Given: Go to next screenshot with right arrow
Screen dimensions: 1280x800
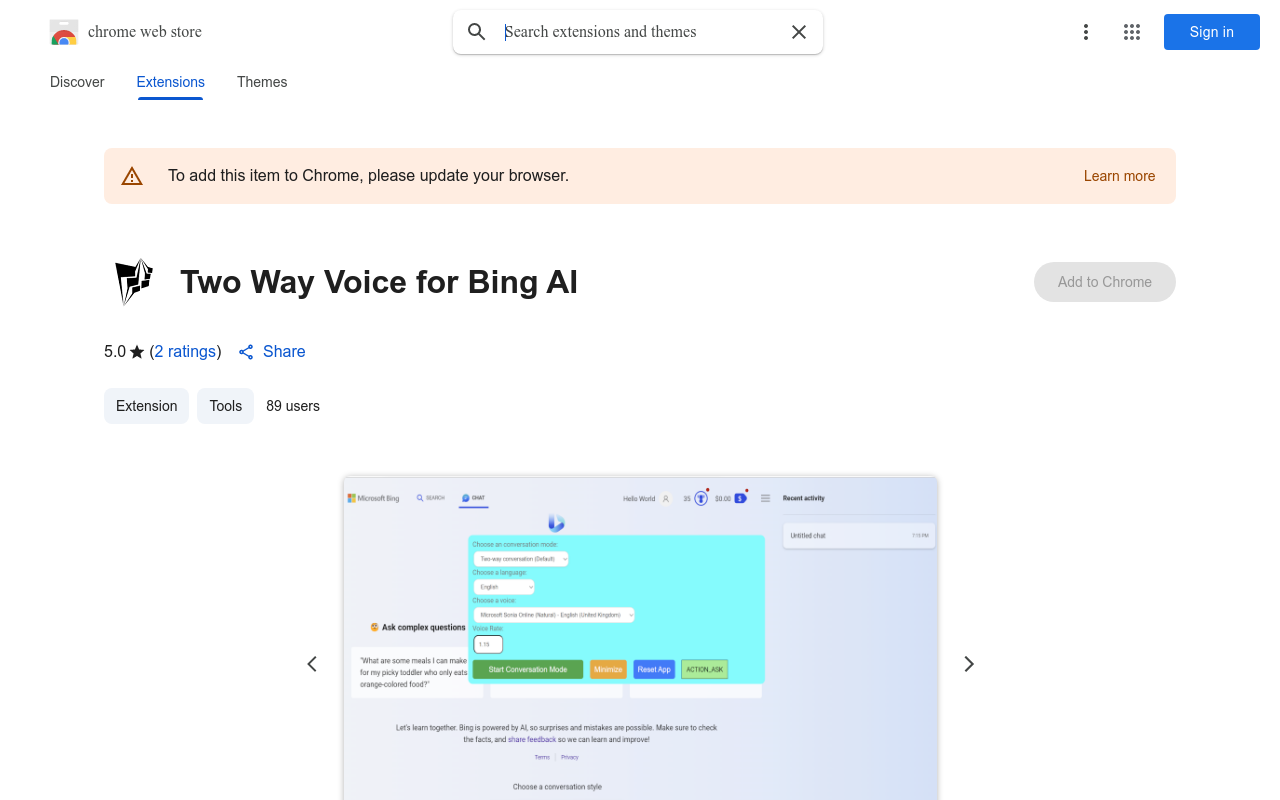Looking at the screenshot, I should (x=968, y=664).
